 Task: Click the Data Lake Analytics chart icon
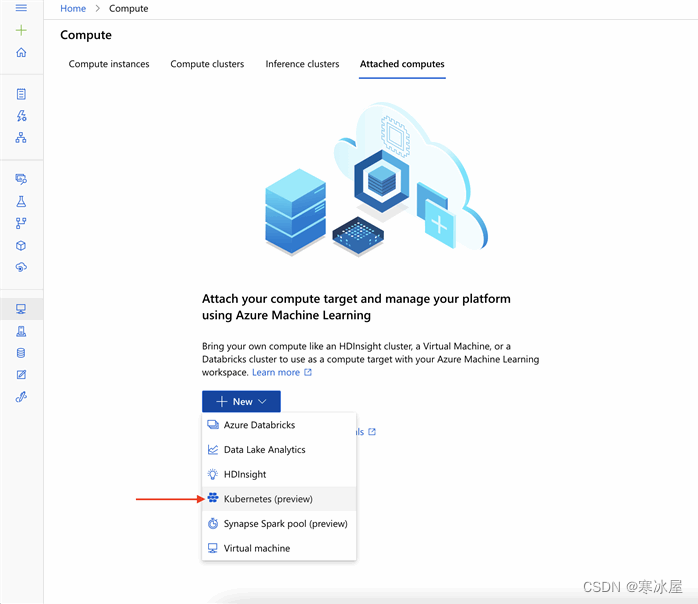(213, 450)
